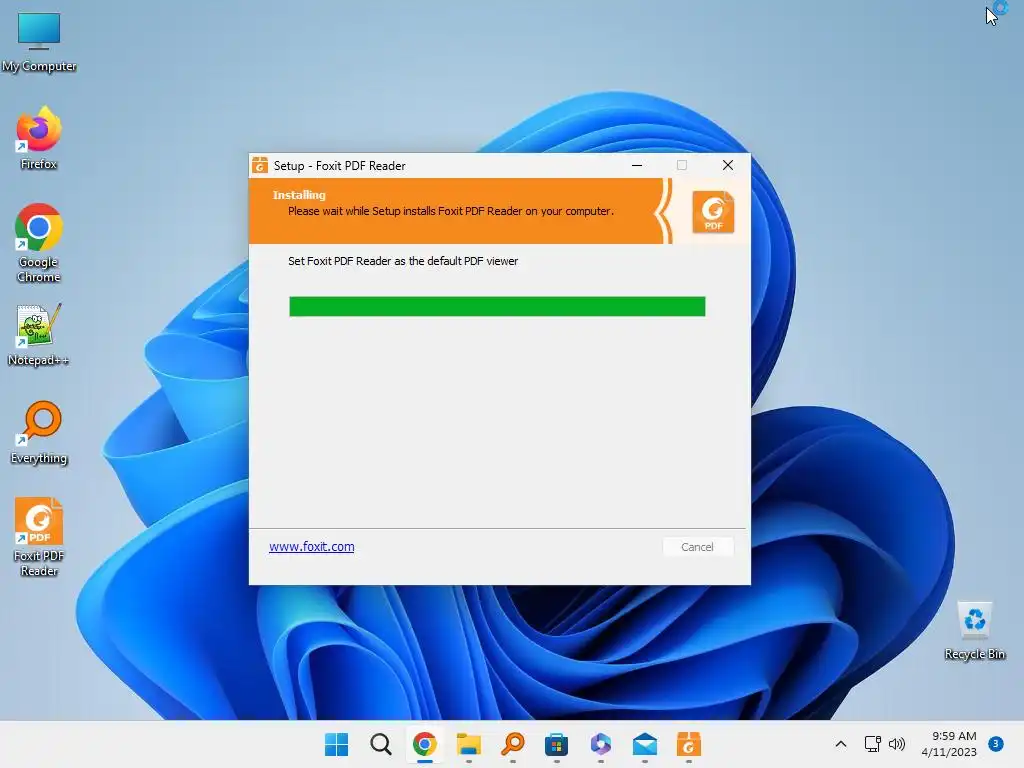1024x768 pixels.
Task: Click the volume speaker icon in tray
Action: pos(897,744)
